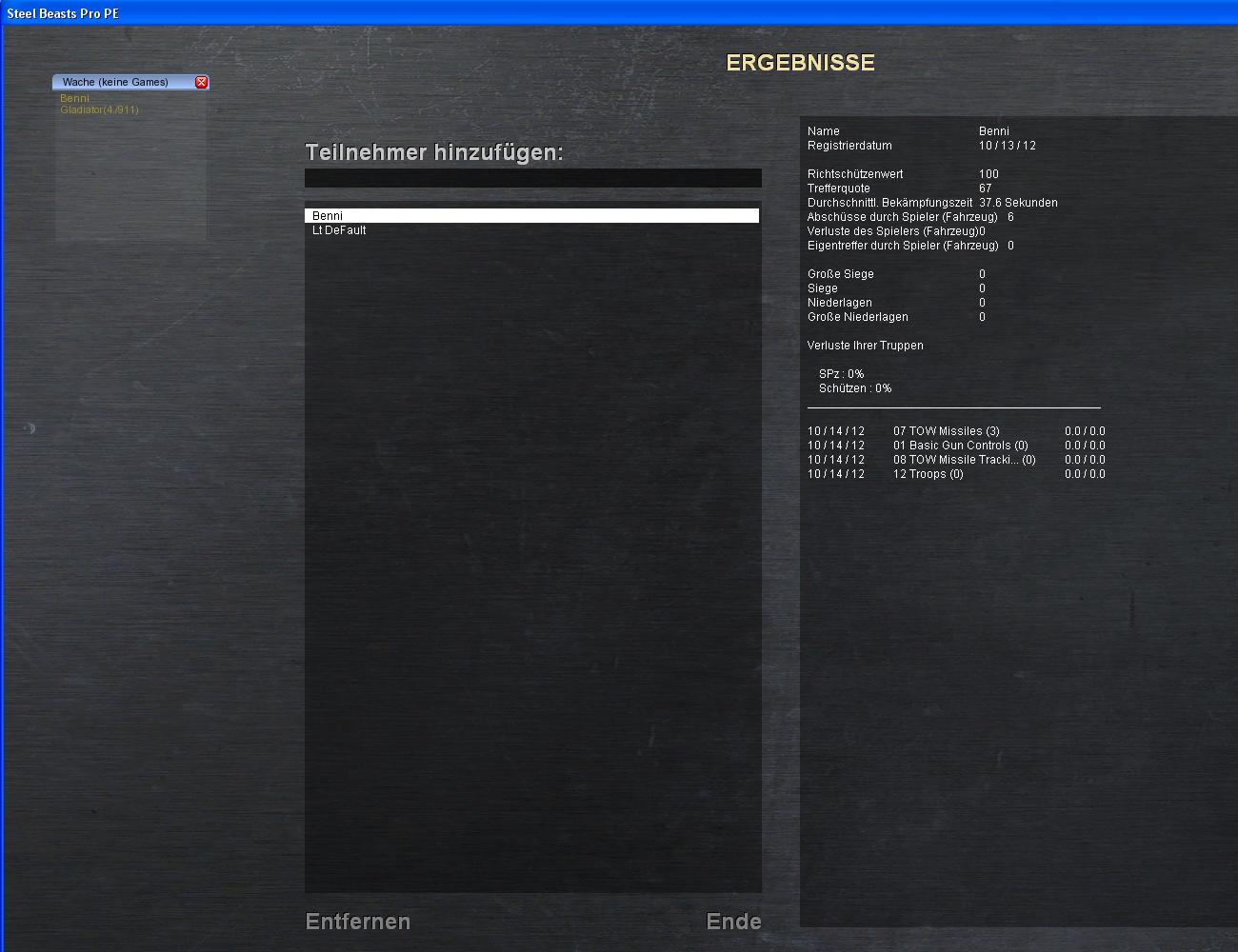Select Benni in the Wache user list
1238x952 pixels.
pyautogui.click(x=74, y=98)
